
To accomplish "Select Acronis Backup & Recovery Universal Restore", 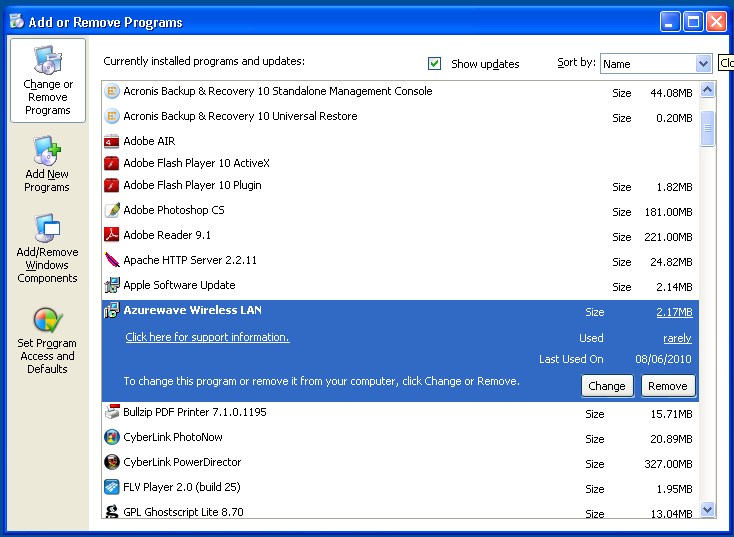I will (x=400, y=116).
